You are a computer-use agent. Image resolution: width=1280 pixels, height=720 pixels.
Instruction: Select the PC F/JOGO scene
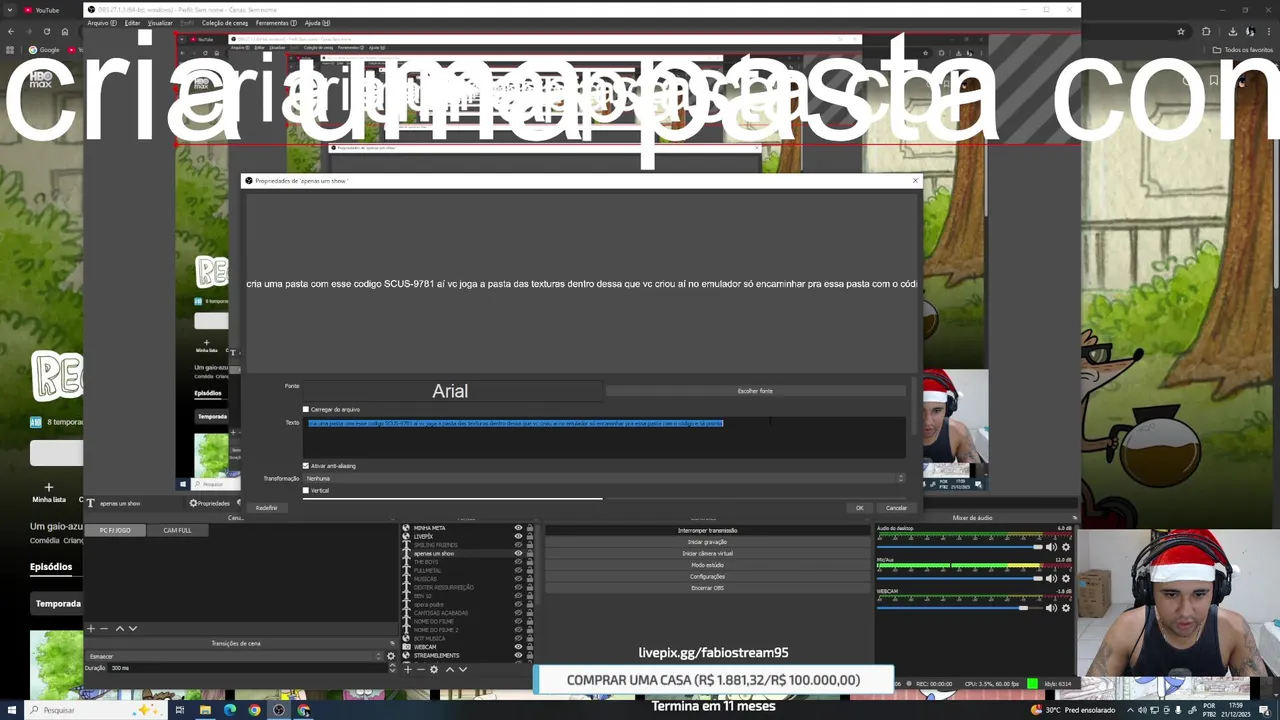(x=115, y=530)
